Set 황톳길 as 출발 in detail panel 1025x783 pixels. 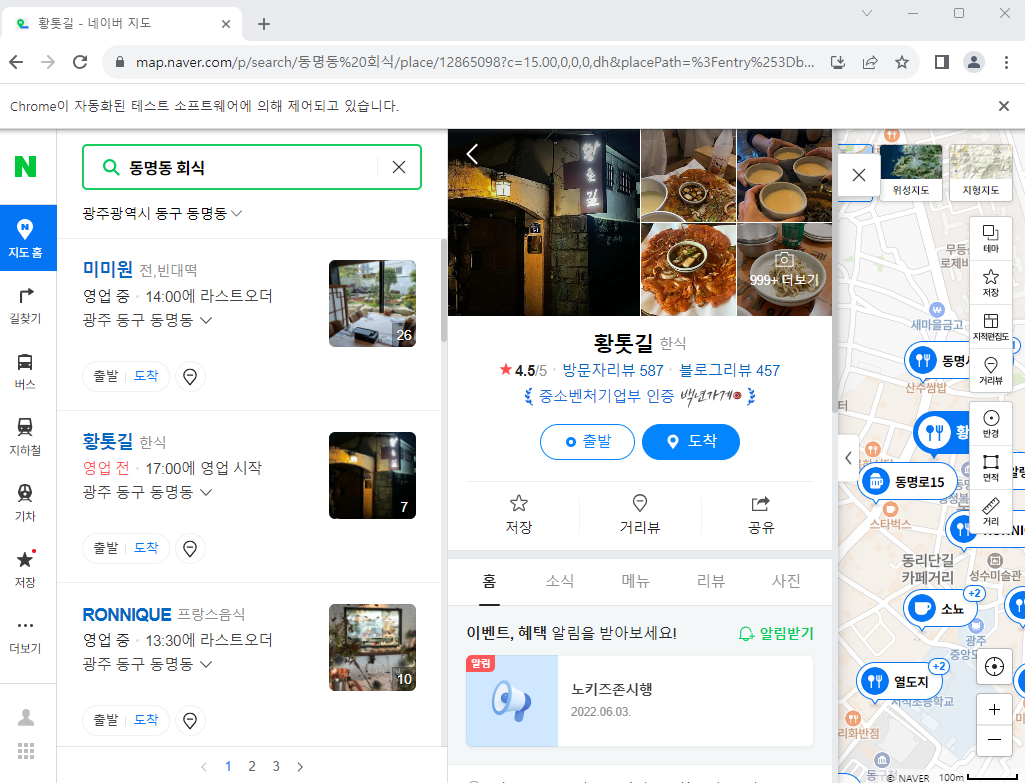click(587, 442)
